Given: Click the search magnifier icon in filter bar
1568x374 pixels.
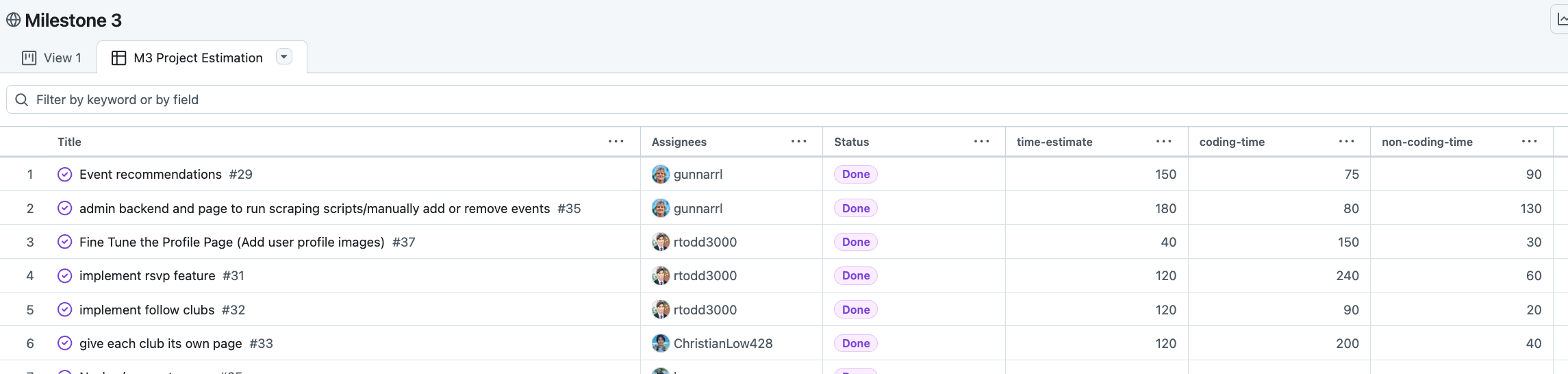Looking at the screenshot, I should (22, 100).
